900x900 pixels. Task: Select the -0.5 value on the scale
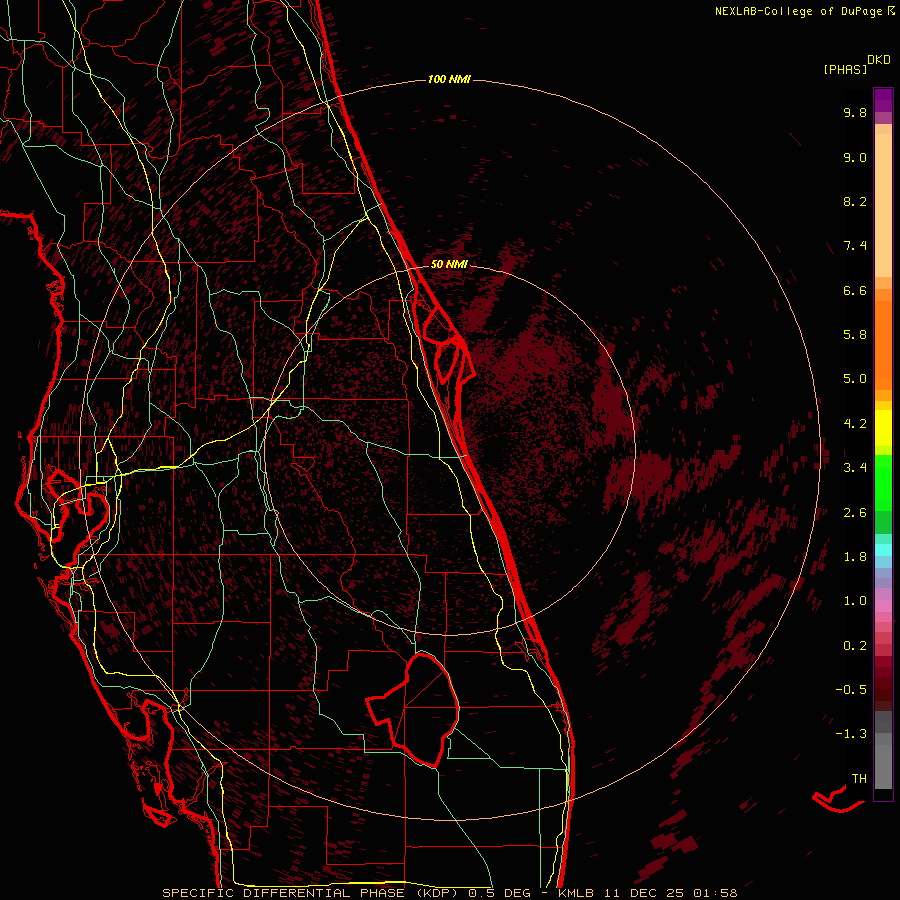(851, 690)
